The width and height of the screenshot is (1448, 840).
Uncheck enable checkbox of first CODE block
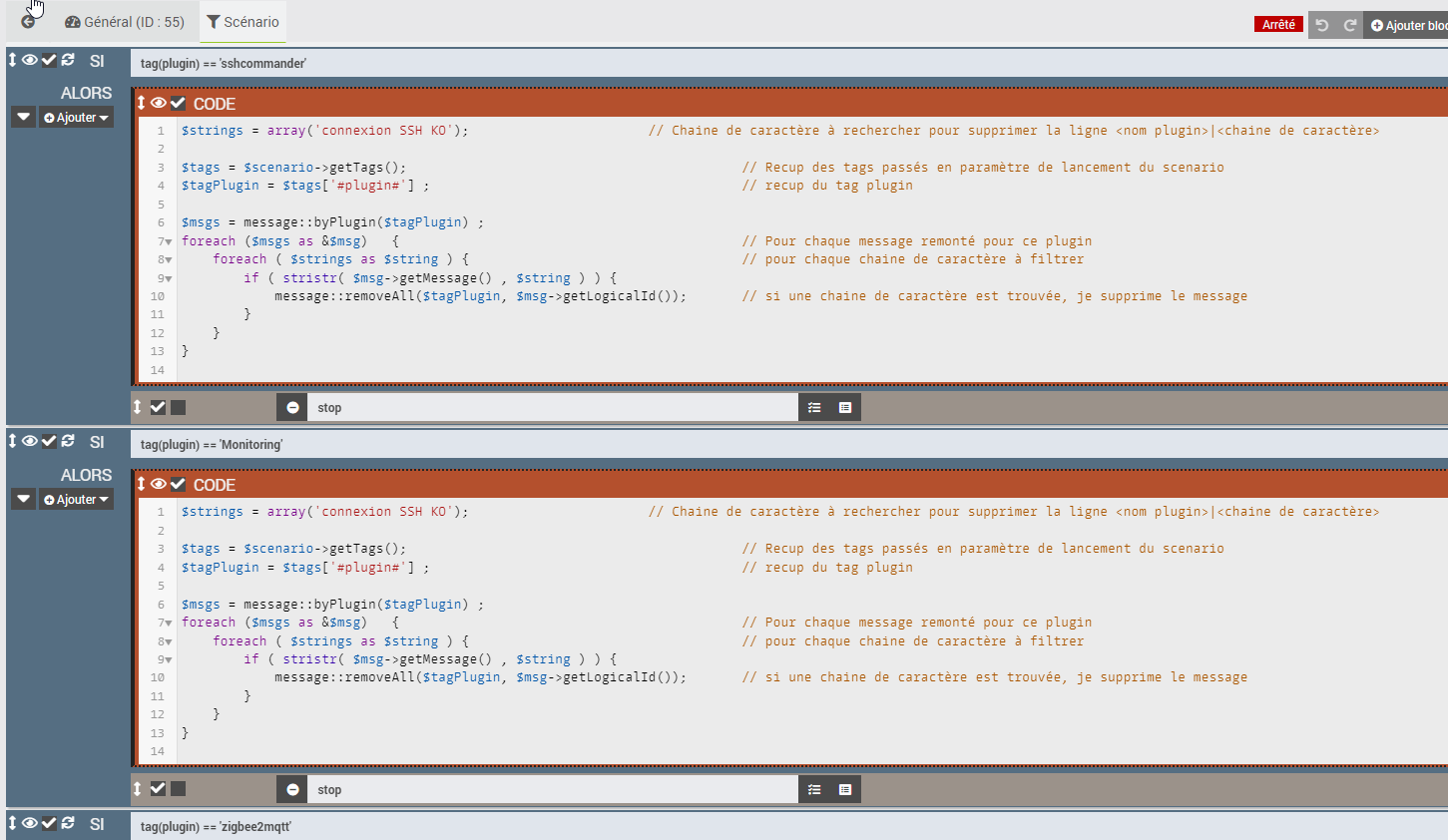[x=178, y=103]
